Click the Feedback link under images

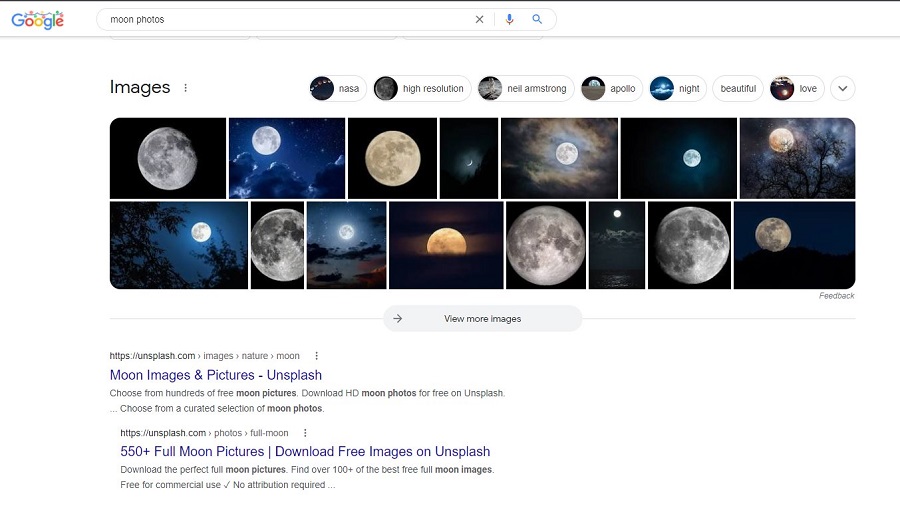coord(836,296)
